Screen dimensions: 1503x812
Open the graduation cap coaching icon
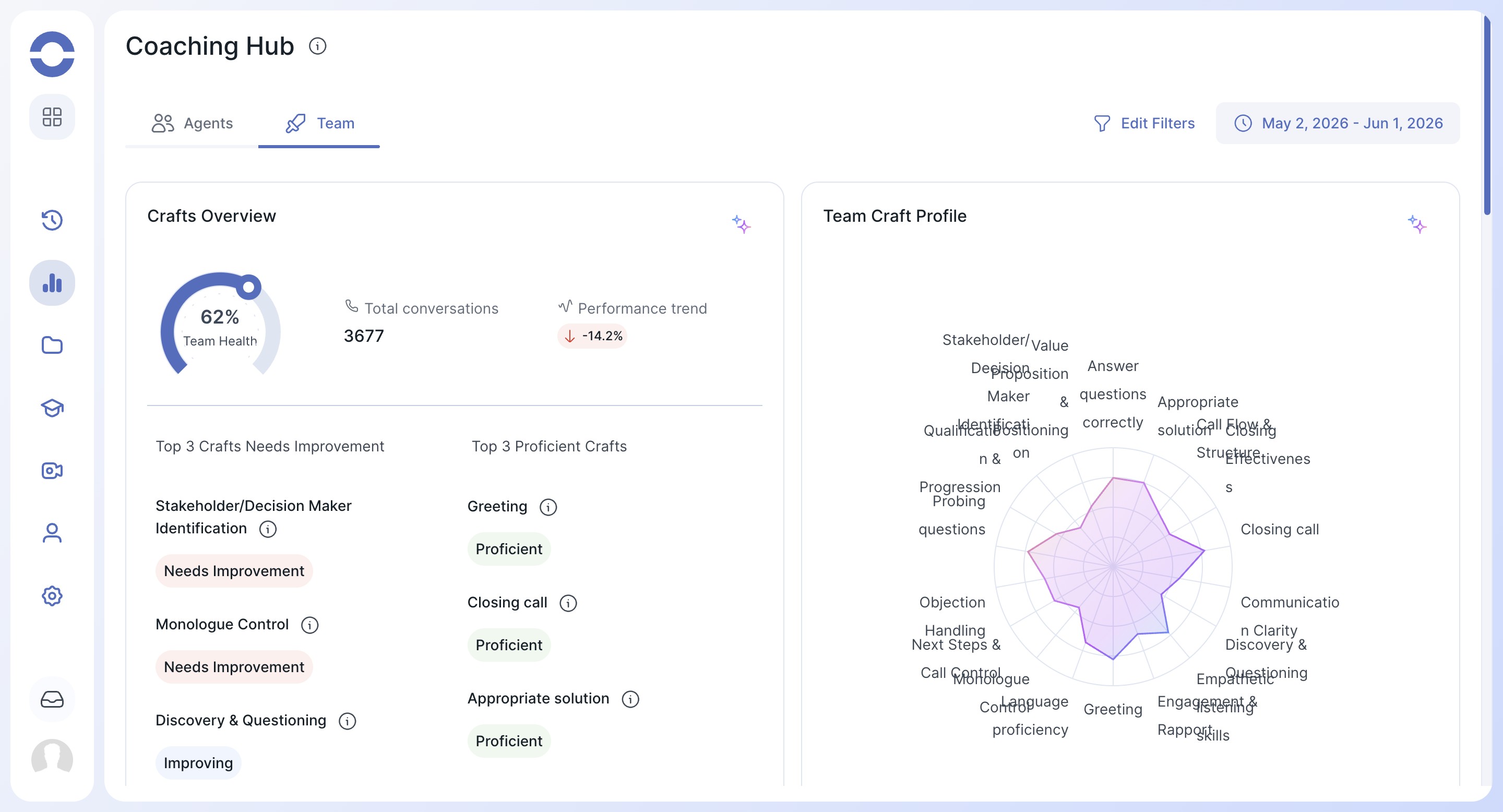pos(52,408)
